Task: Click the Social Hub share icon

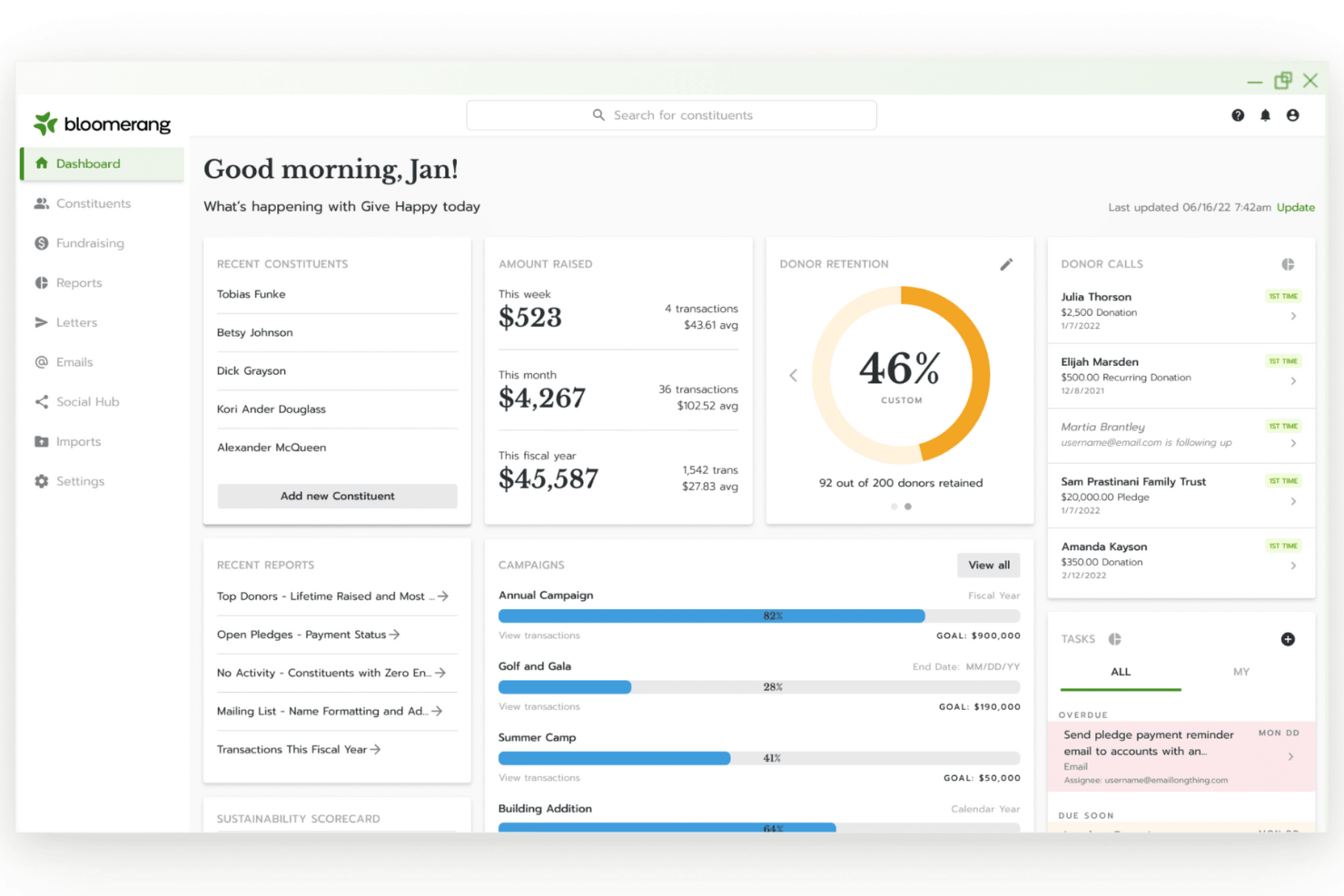Action: tap(41, 401)
